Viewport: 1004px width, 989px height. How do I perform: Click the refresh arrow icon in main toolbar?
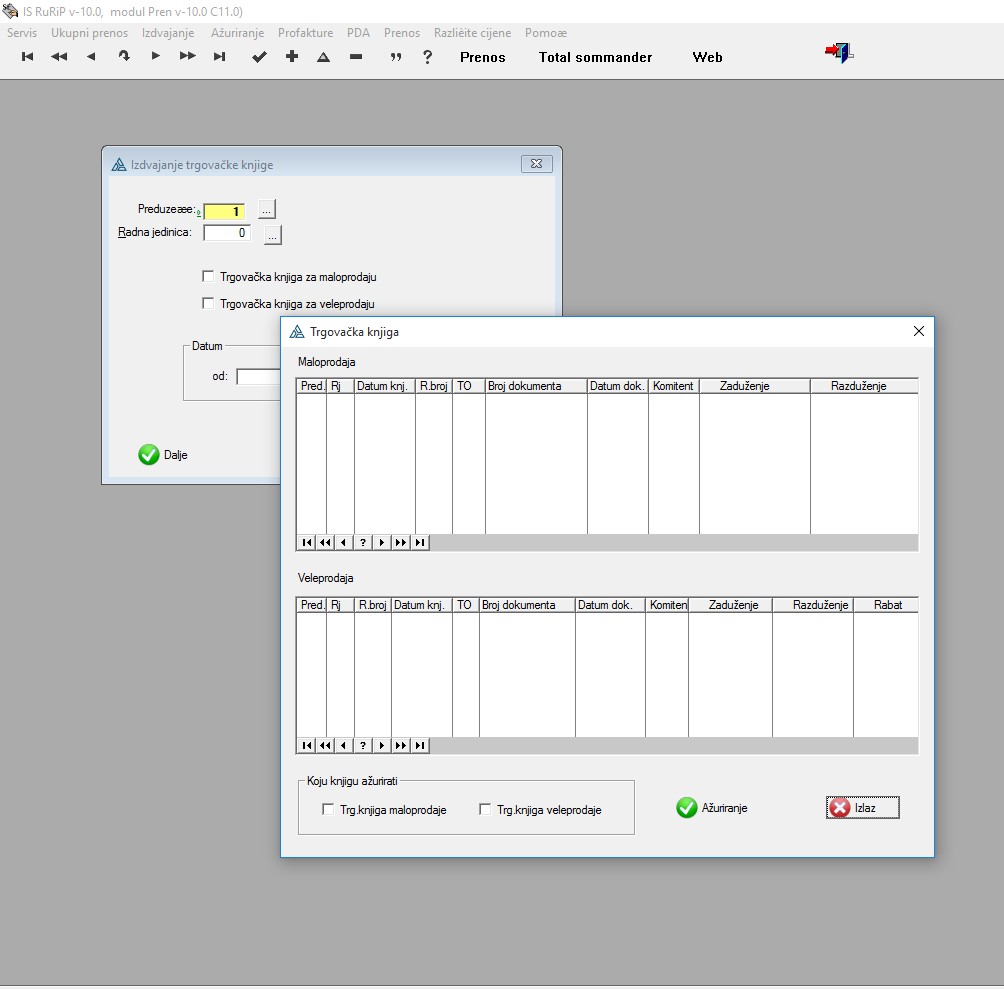click(124, 57)
